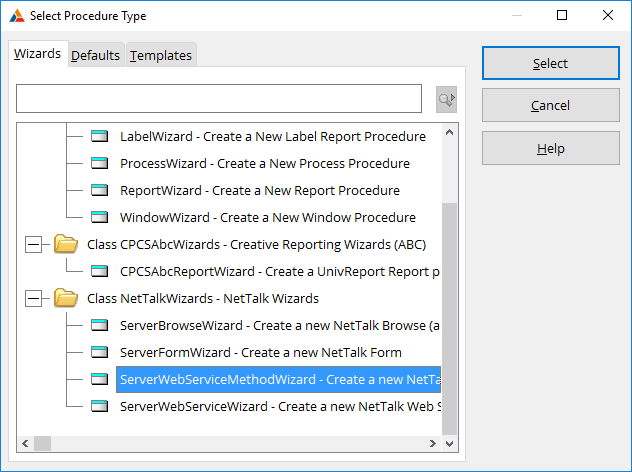This screenshot has width=632, height=472.
Task: Click the ReportWizard procedure icon
Action: click(x=100, y=191)
